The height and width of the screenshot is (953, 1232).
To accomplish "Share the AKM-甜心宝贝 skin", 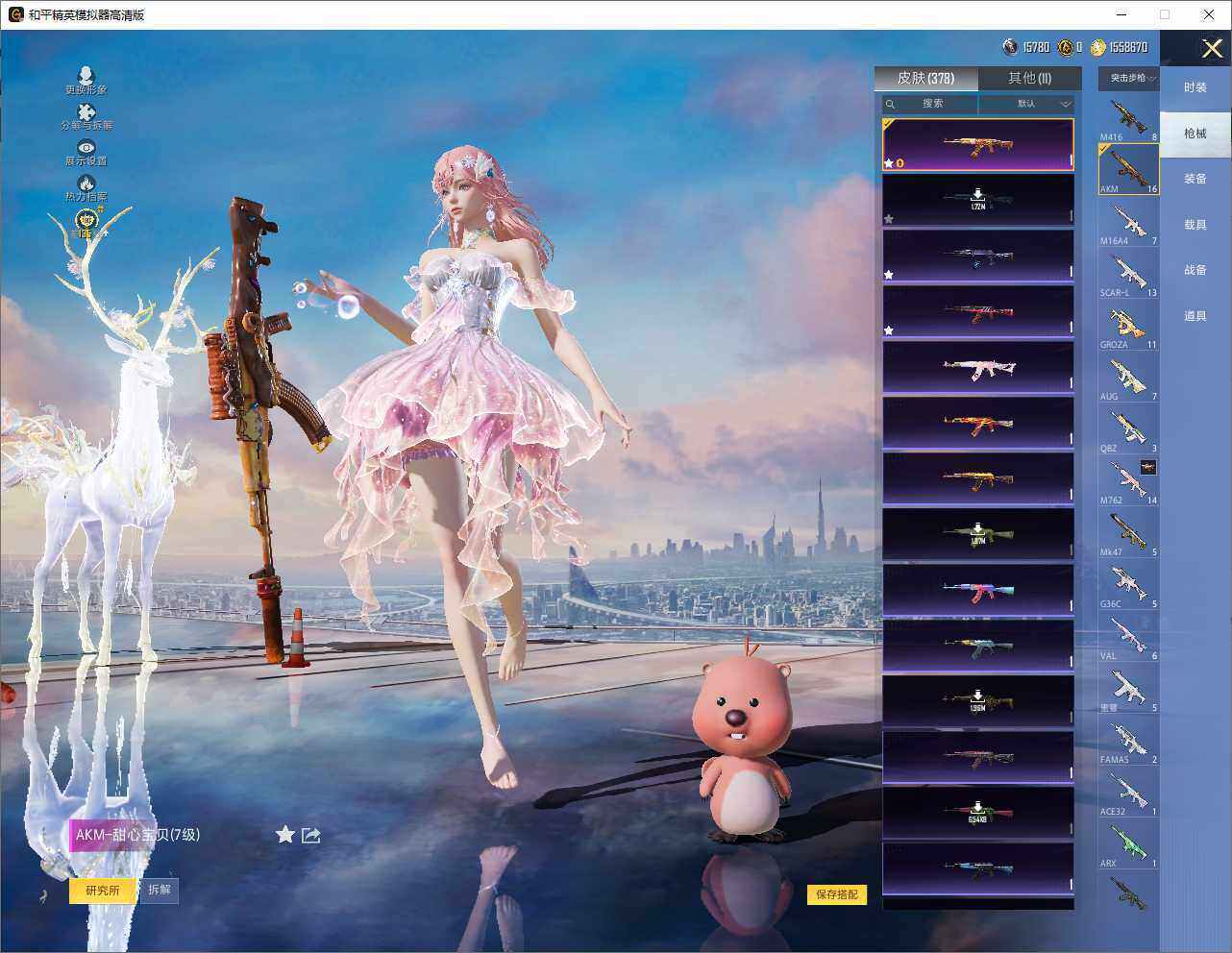I will tap(310, 835).
